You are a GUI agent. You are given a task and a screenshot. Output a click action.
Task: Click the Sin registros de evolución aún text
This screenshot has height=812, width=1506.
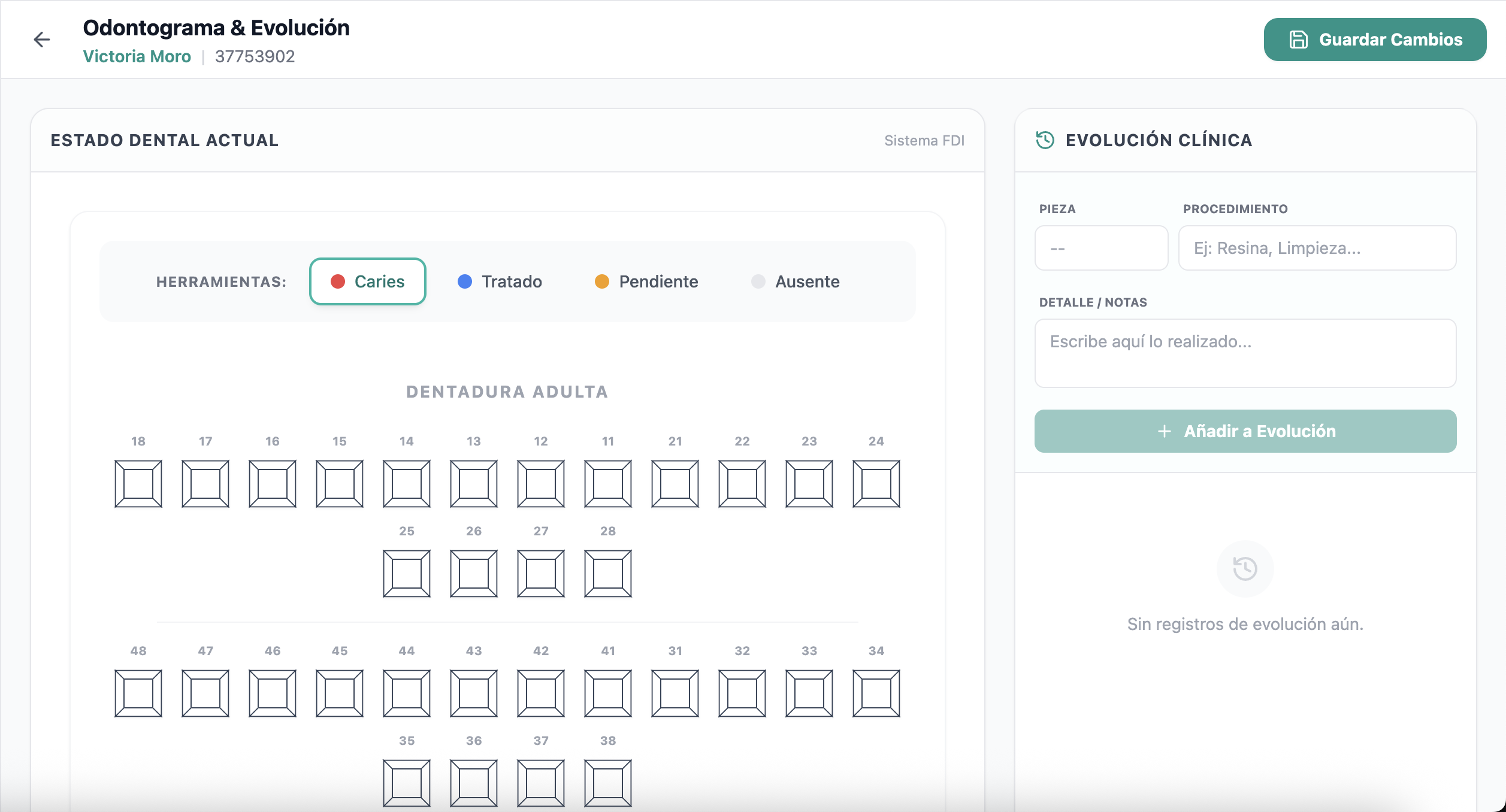click(x=1245, y=624)
